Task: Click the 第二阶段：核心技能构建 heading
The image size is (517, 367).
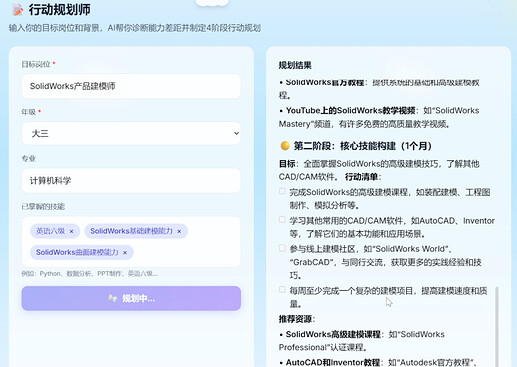Action: pyautogui.click(x=362, y=146)
